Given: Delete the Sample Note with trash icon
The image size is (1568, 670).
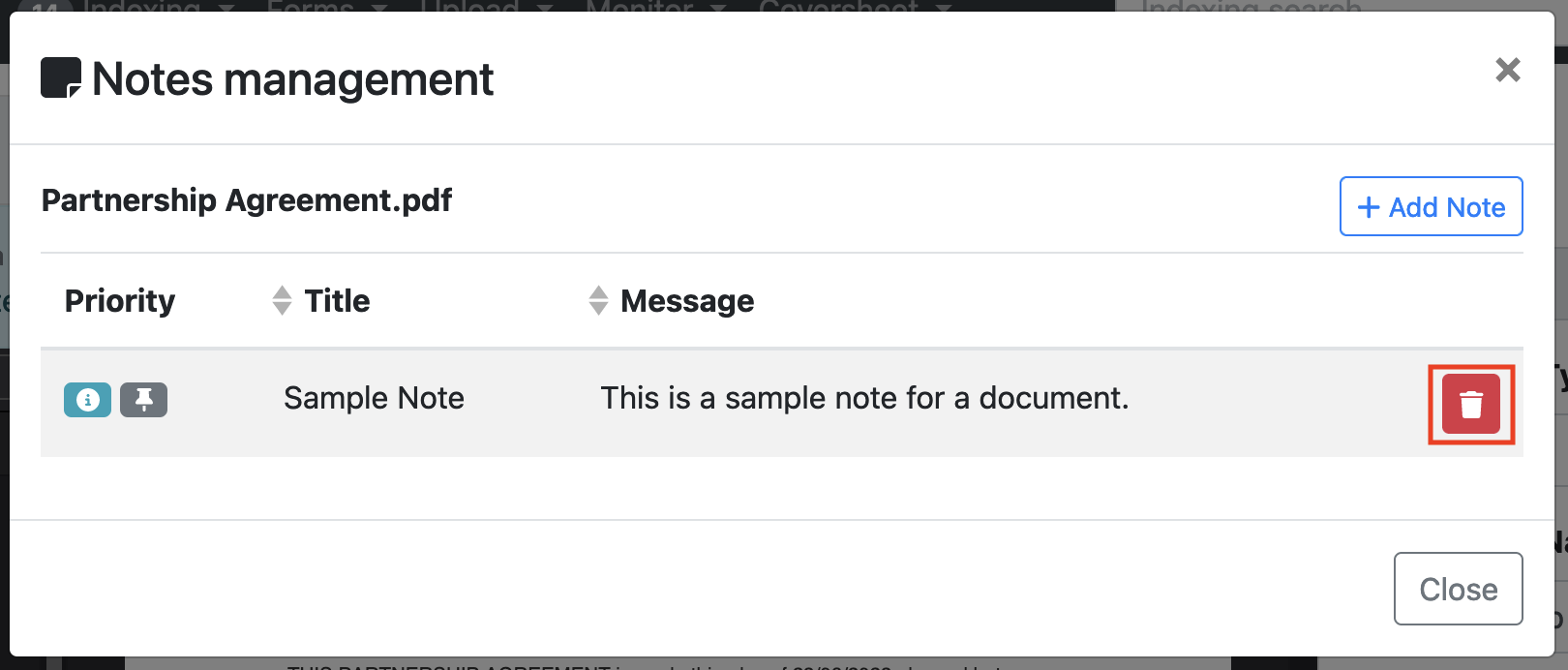Looking at the screenshot, I should coord(1470,404).
